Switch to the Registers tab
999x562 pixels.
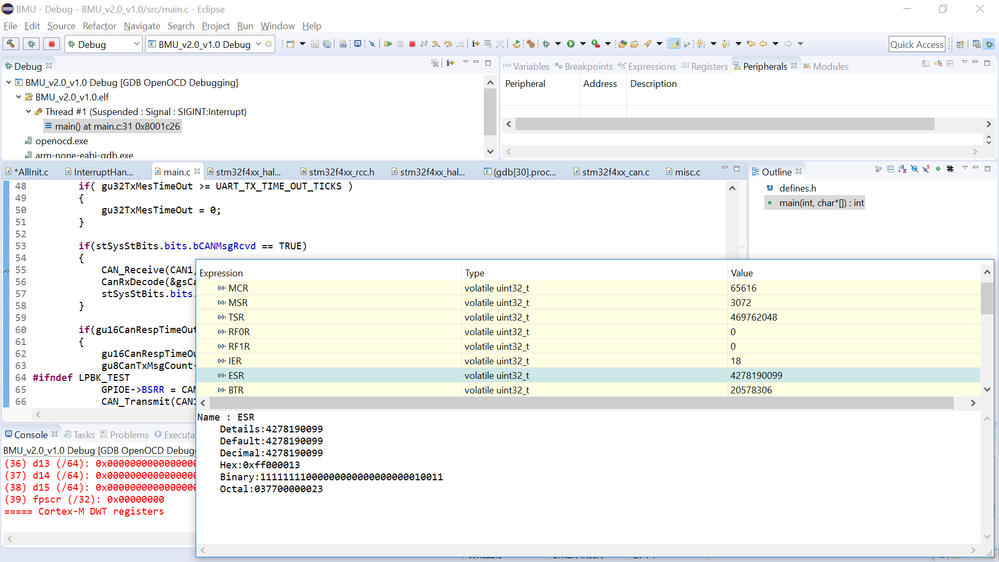705,66
